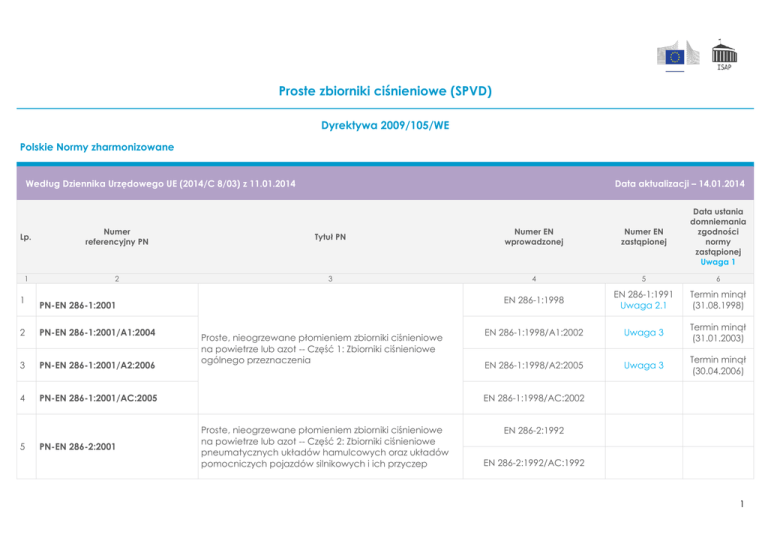
Task: Click the Według Dziennika Urzędowego UE banner text
Action: pos(164,183)
